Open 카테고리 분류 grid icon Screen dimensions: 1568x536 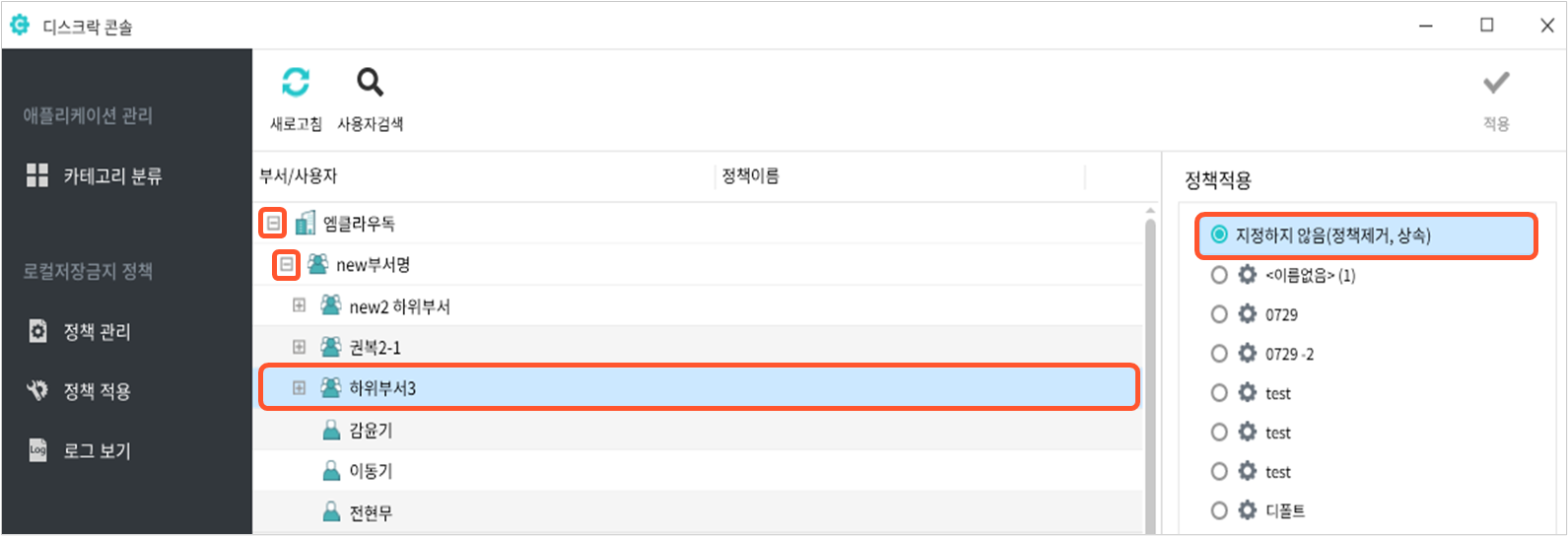pos(37,176)
